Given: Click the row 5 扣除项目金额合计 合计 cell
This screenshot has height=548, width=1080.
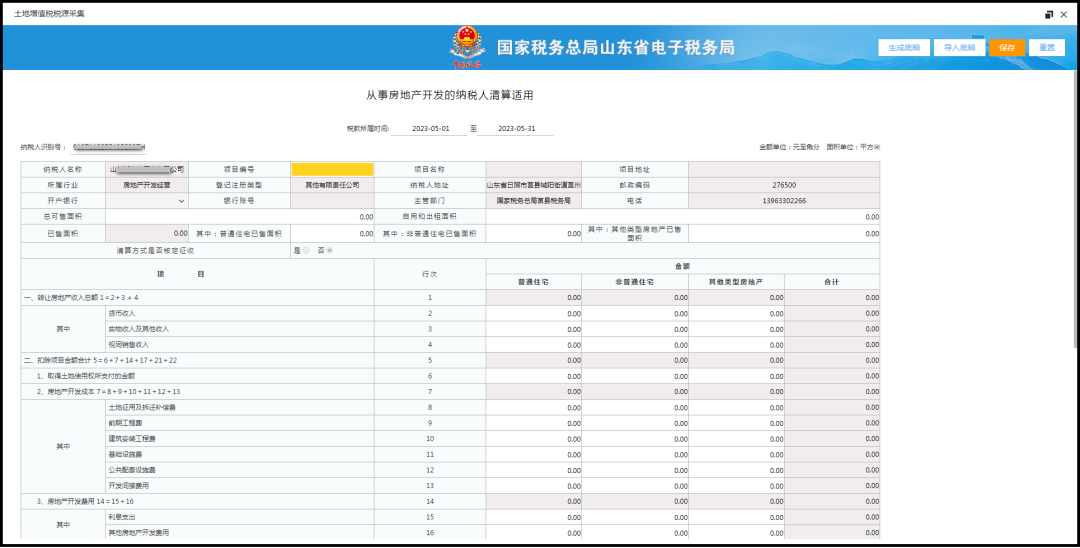Looking at the screenshot, I should pos(832,360).
